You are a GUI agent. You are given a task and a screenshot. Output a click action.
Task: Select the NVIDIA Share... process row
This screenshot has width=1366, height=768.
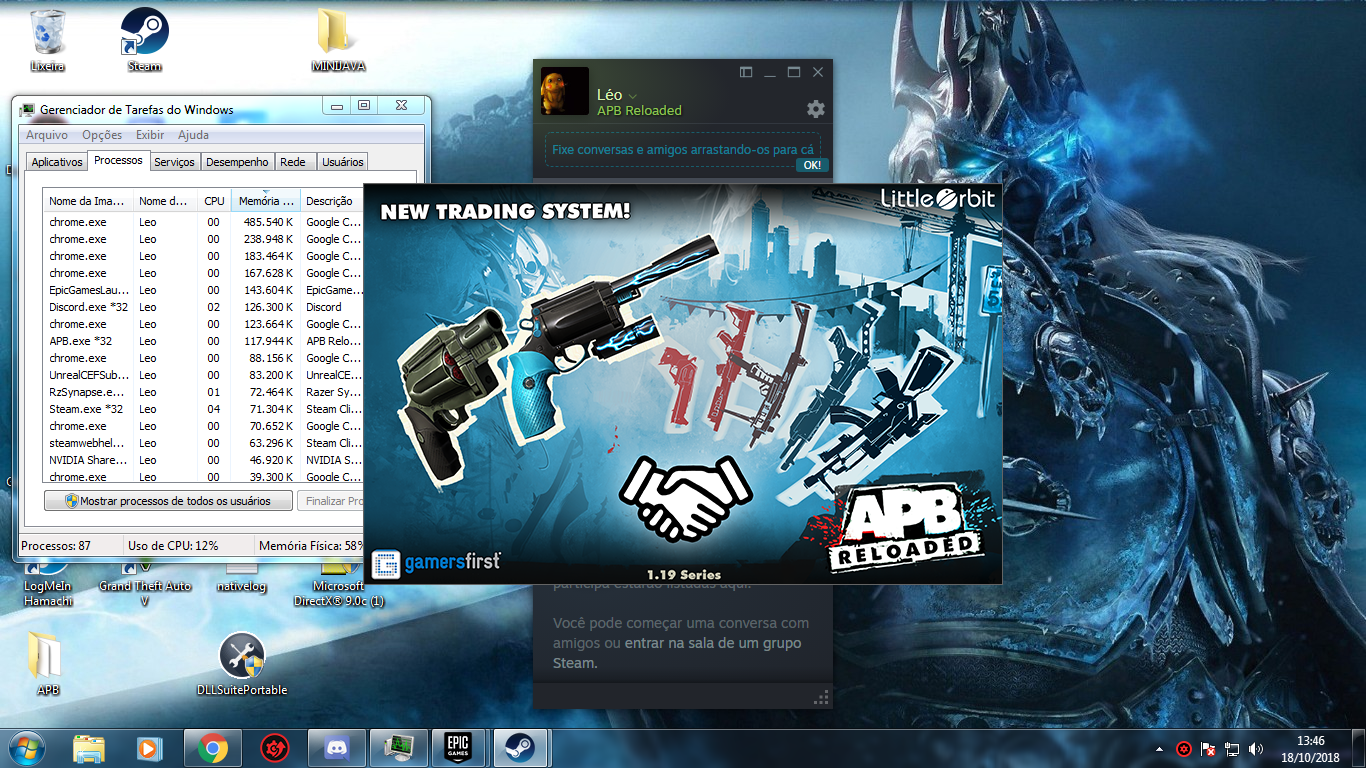pyautogui.click(x=204, y=460)
